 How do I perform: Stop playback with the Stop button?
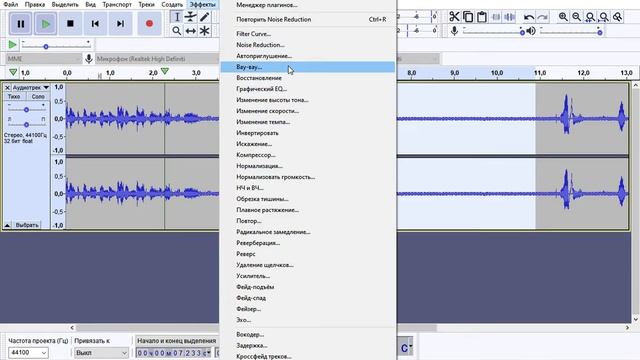coord(70,24)
